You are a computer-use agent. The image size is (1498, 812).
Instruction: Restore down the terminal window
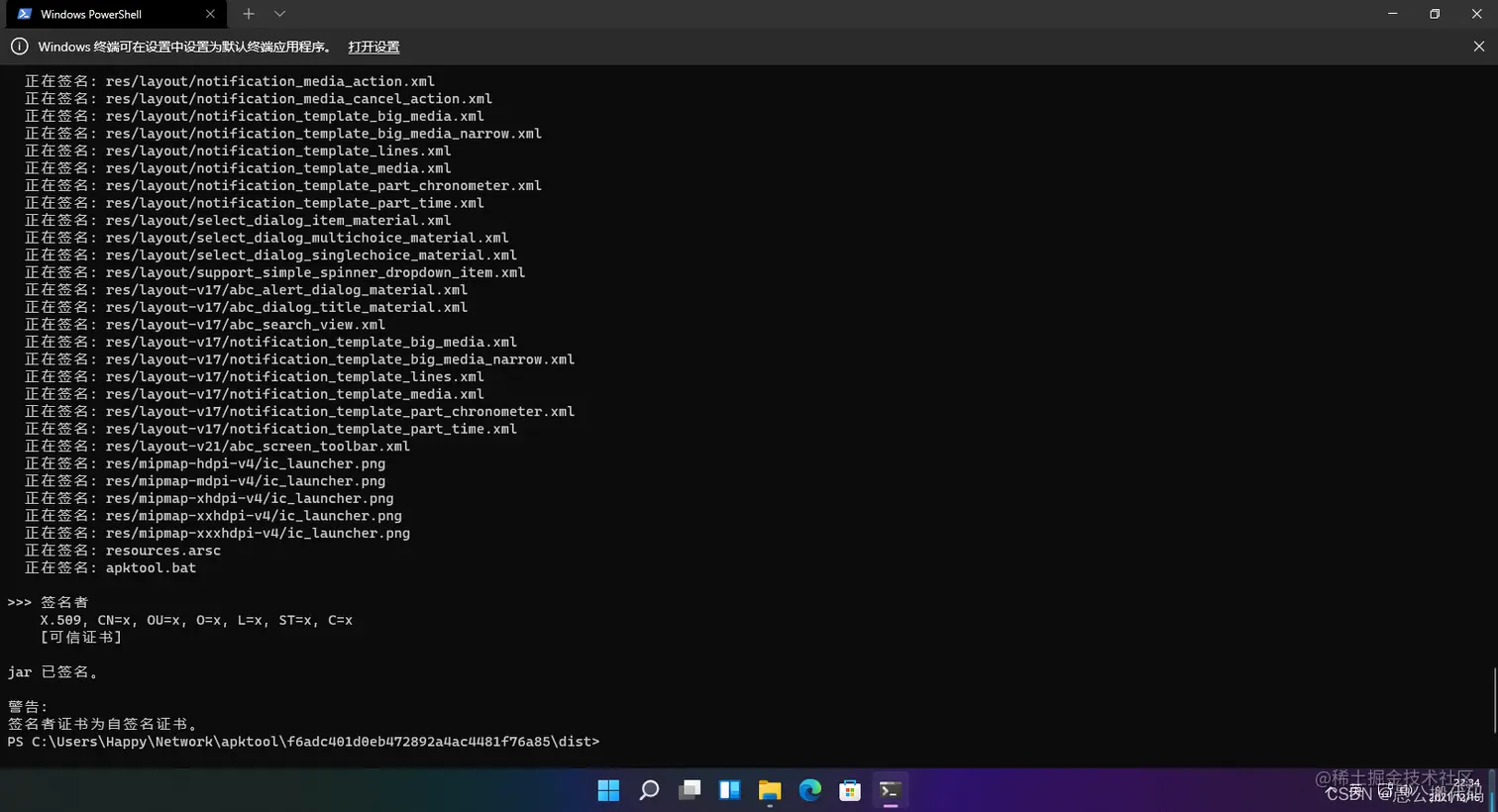[x=1435, y=14]
